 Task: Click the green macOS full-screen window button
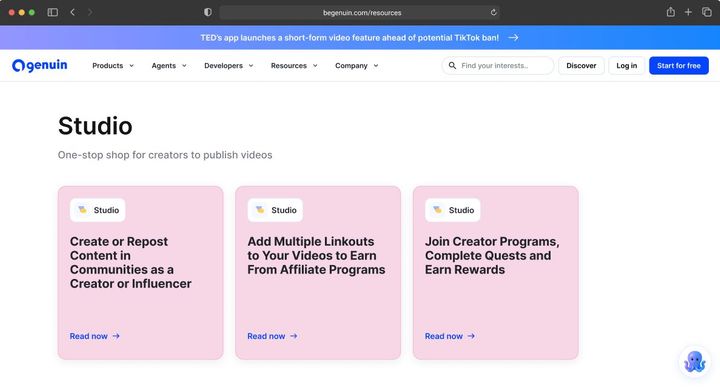pyautogui.click(x=32, y=12)
